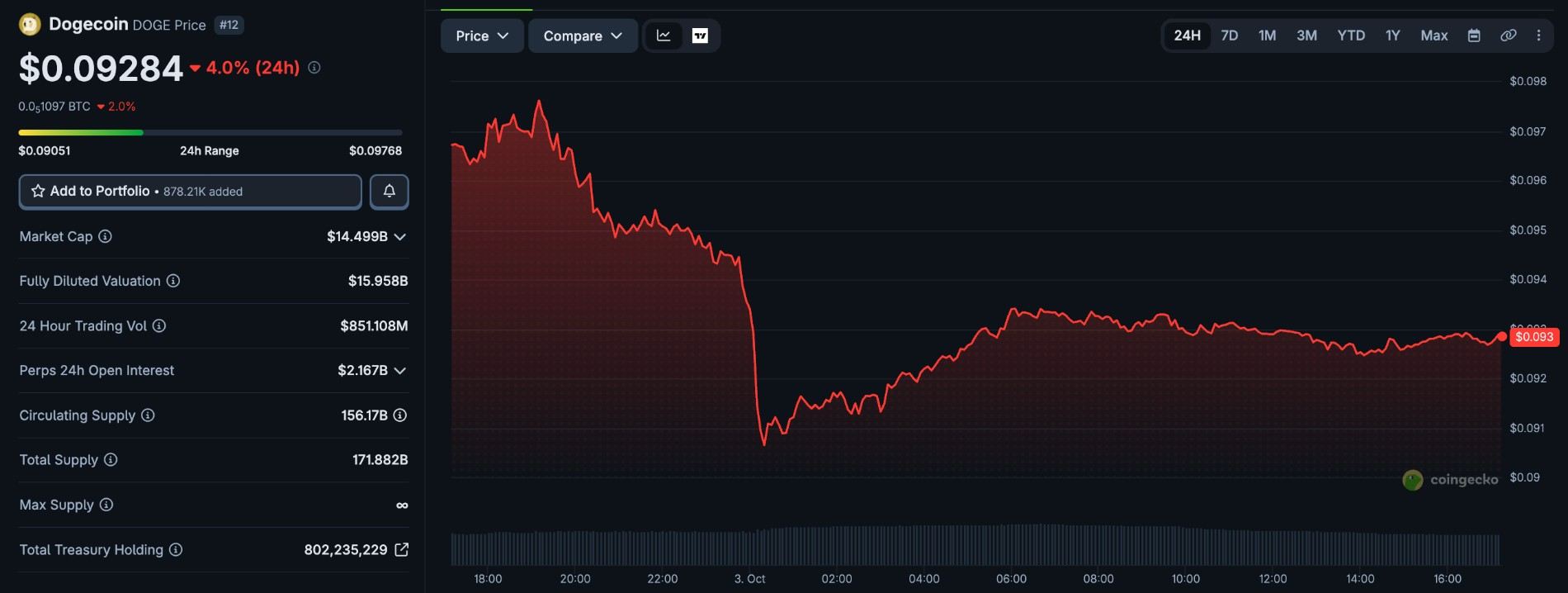The image size is (1568, 593).
Task: Open the 24 Hour Trading Vol info icon
Action: pyautogui.click(x=159, y=325)
